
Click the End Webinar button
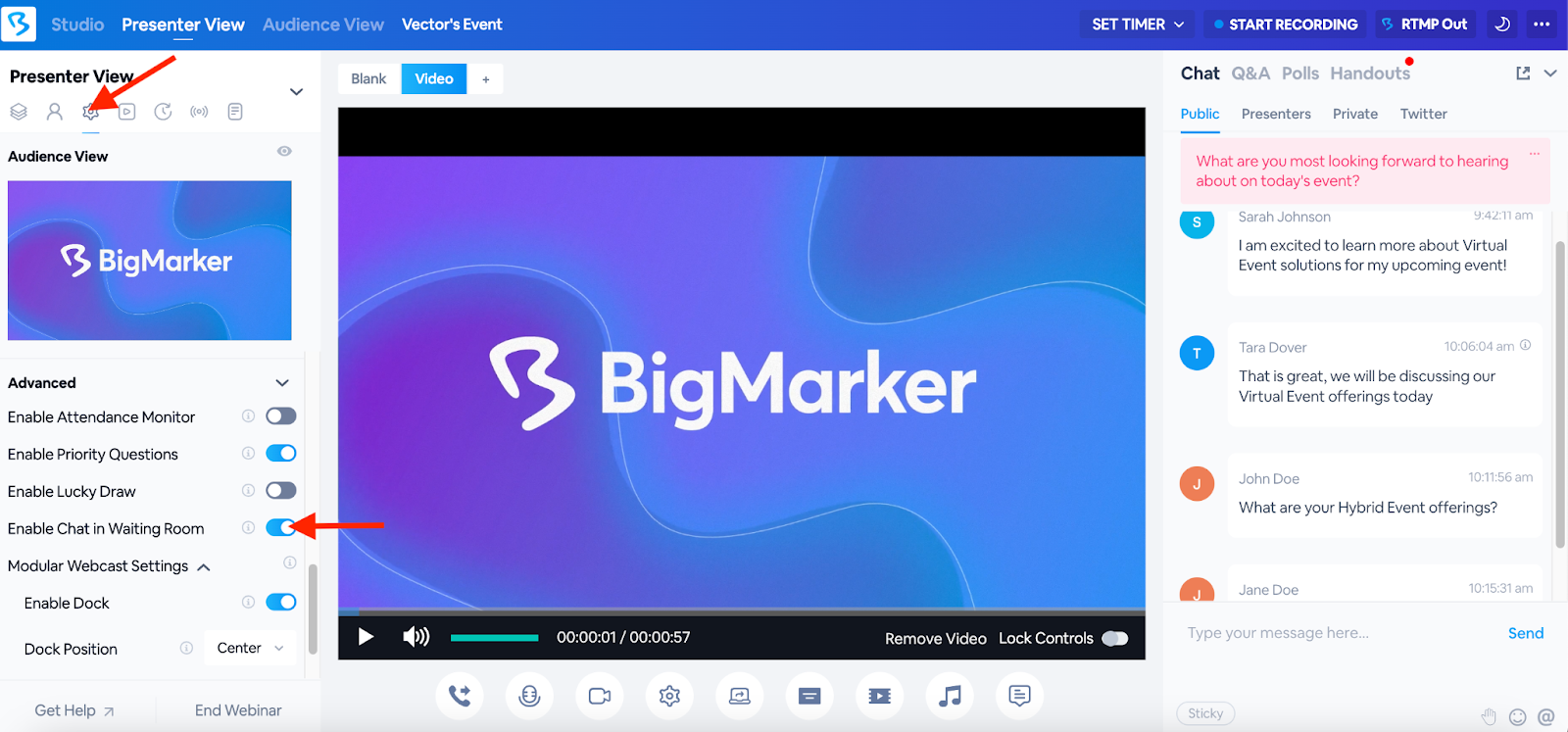point(238,710)
